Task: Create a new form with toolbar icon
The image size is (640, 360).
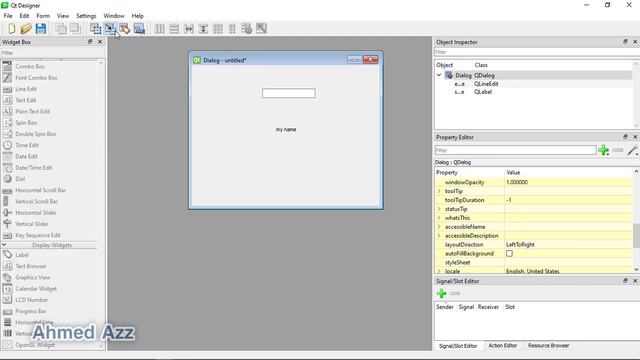Action: pos(11,29)
